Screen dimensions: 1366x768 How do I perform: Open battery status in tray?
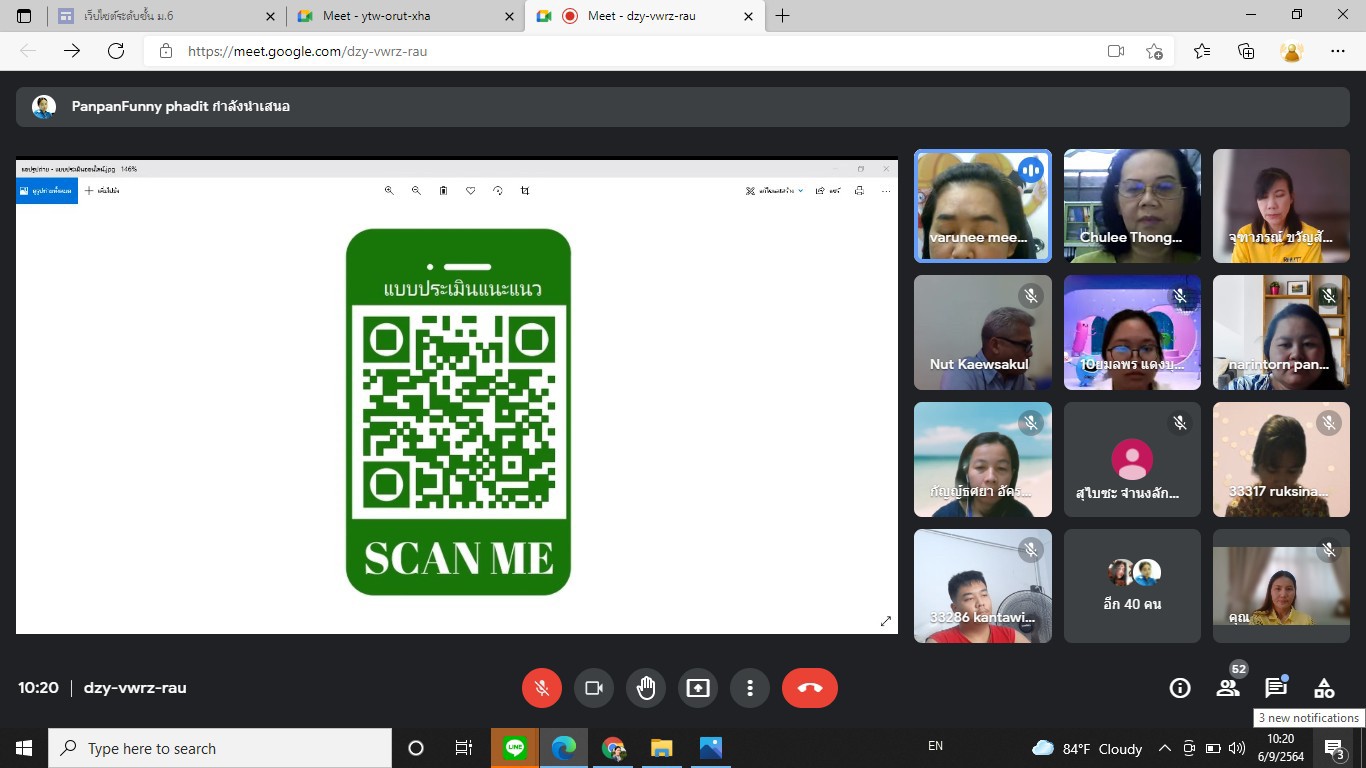point(1213,748)
